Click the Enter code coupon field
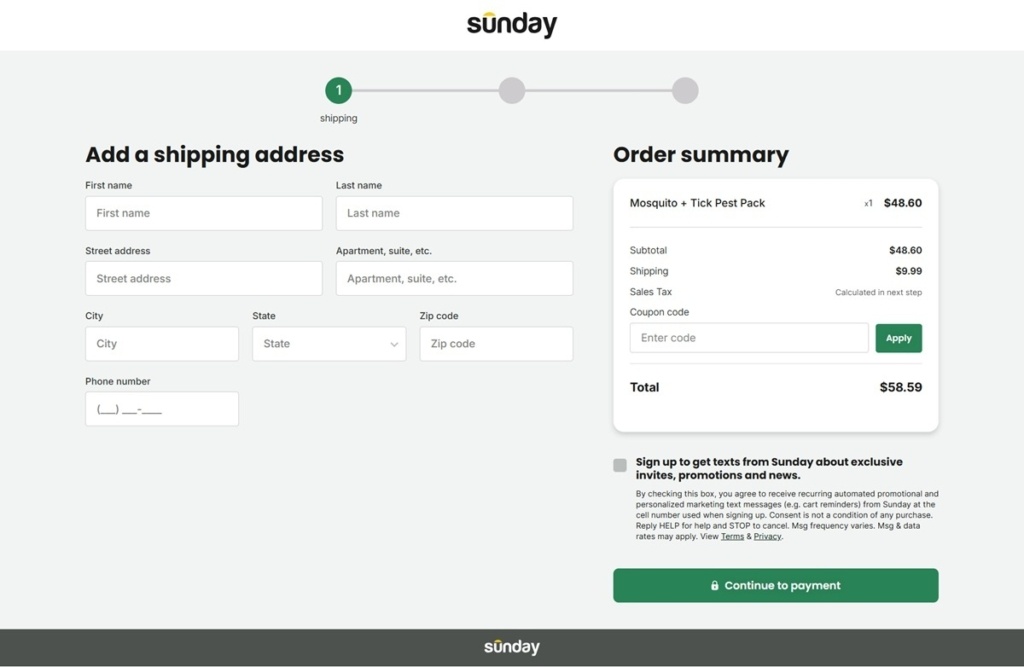The image size is (1024, 667). (749, 338)
